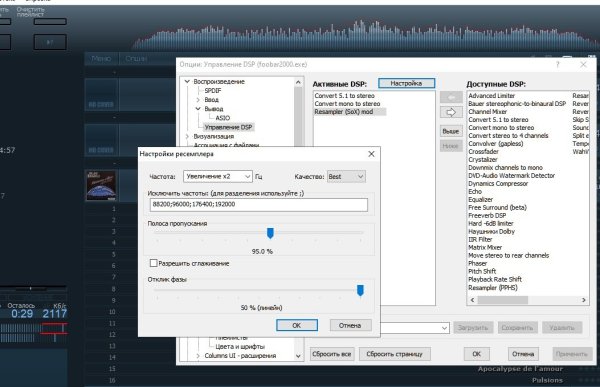Select Наушники Dolby in available DSP
This screenshot has width=600, height=387.
(491, 232)
